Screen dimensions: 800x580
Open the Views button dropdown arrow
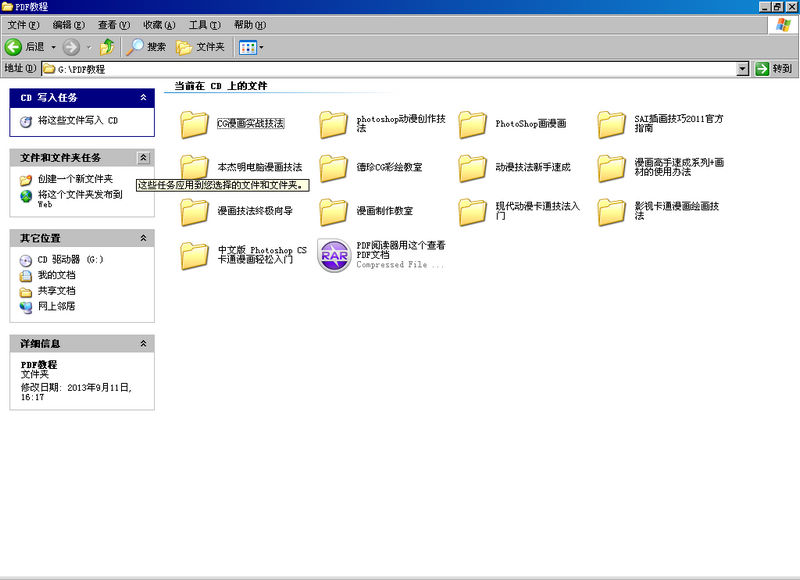point(261,47)
